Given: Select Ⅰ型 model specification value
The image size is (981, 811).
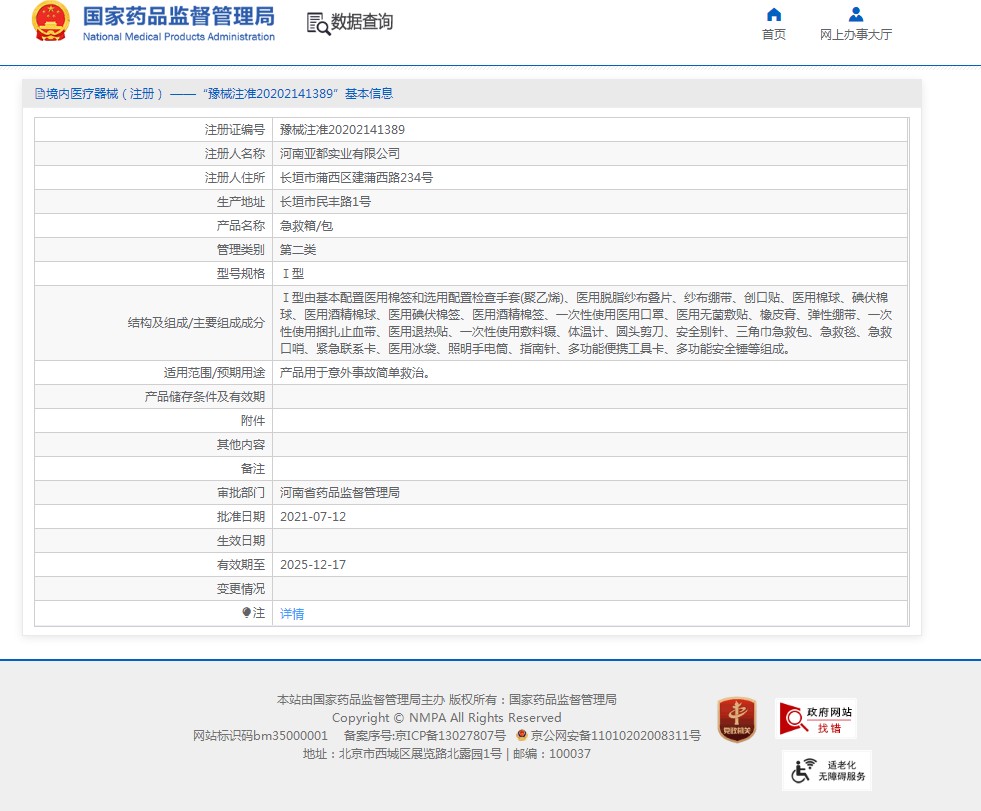Looking at the screenshot, I should pyautogui.click(x=292, y=273).
